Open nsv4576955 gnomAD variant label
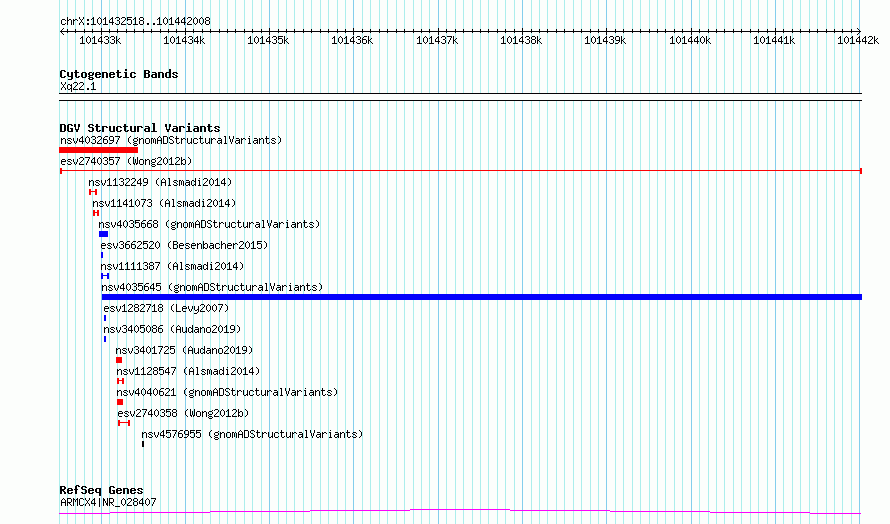890x524 pixels. click(x=252, y=434)
